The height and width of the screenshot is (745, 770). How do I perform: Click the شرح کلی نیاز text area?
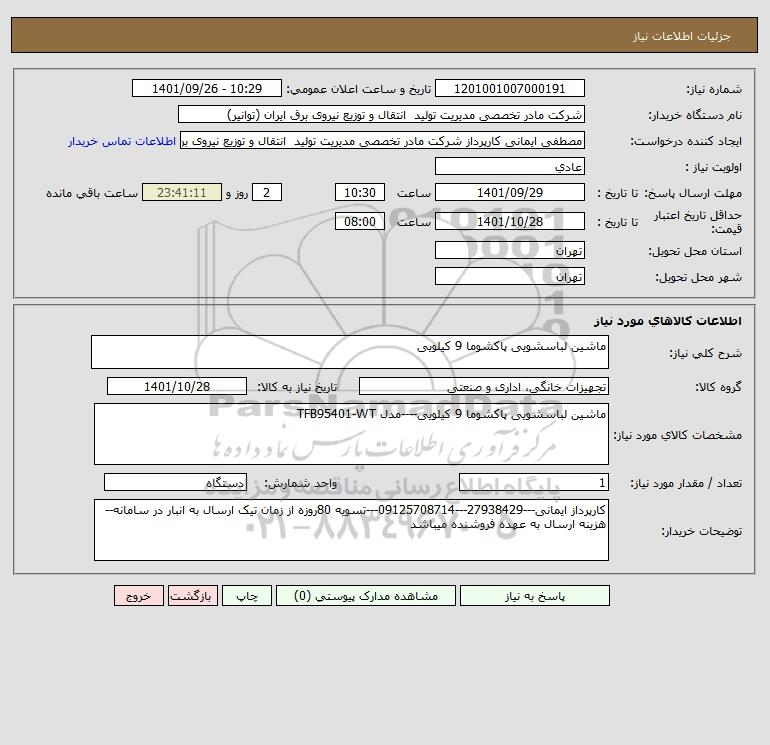(350, 352)
